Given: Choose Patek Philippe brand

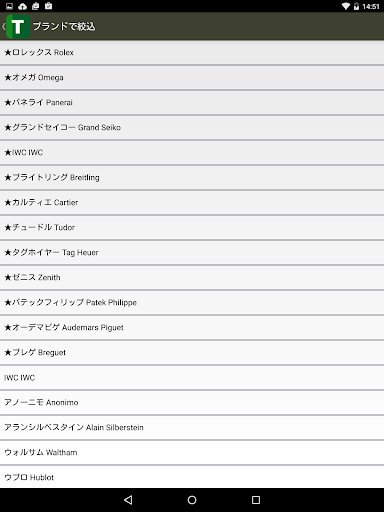Looking at the screenshot, I should (x=192, y=302).
